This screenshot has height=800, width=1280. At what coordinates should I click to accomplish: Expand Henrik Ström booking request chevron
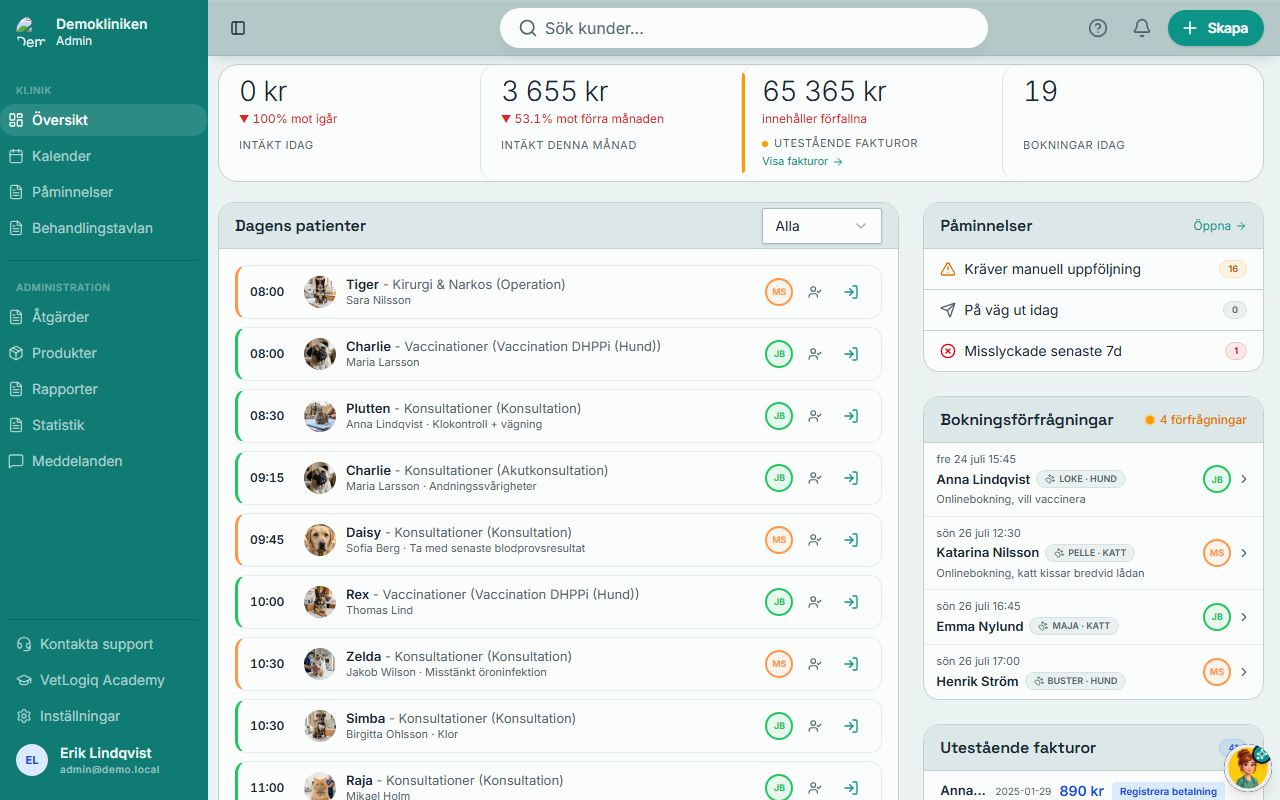coord(1244,672)
